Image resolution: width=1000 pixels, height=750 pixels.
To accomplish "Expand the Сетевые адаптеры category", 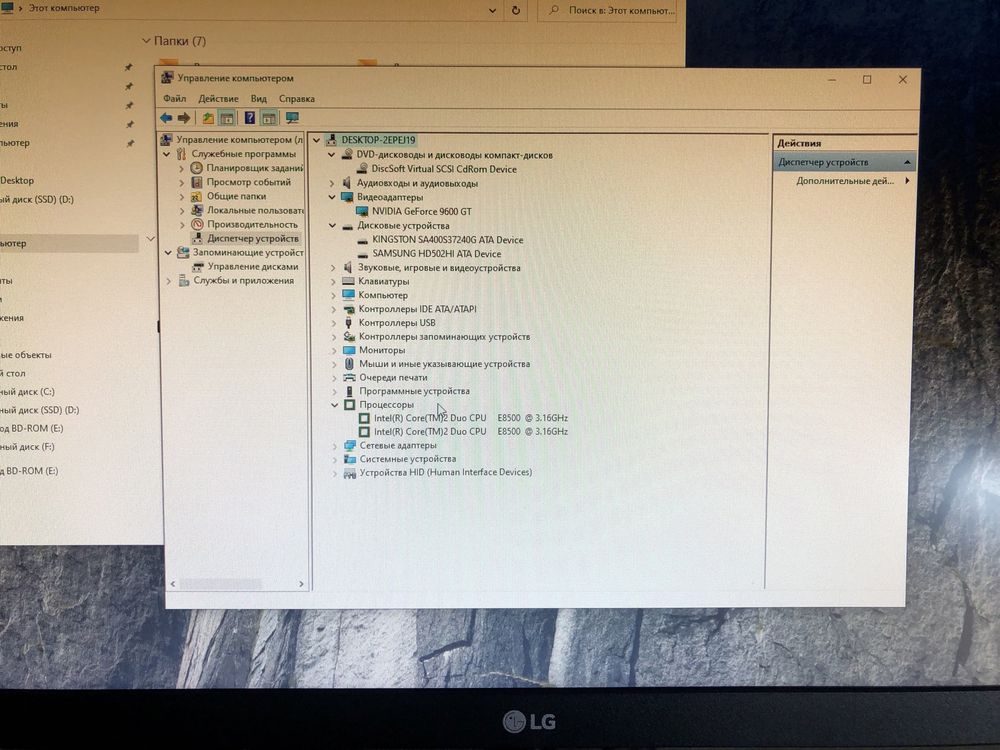I will (x=335, y=446).
